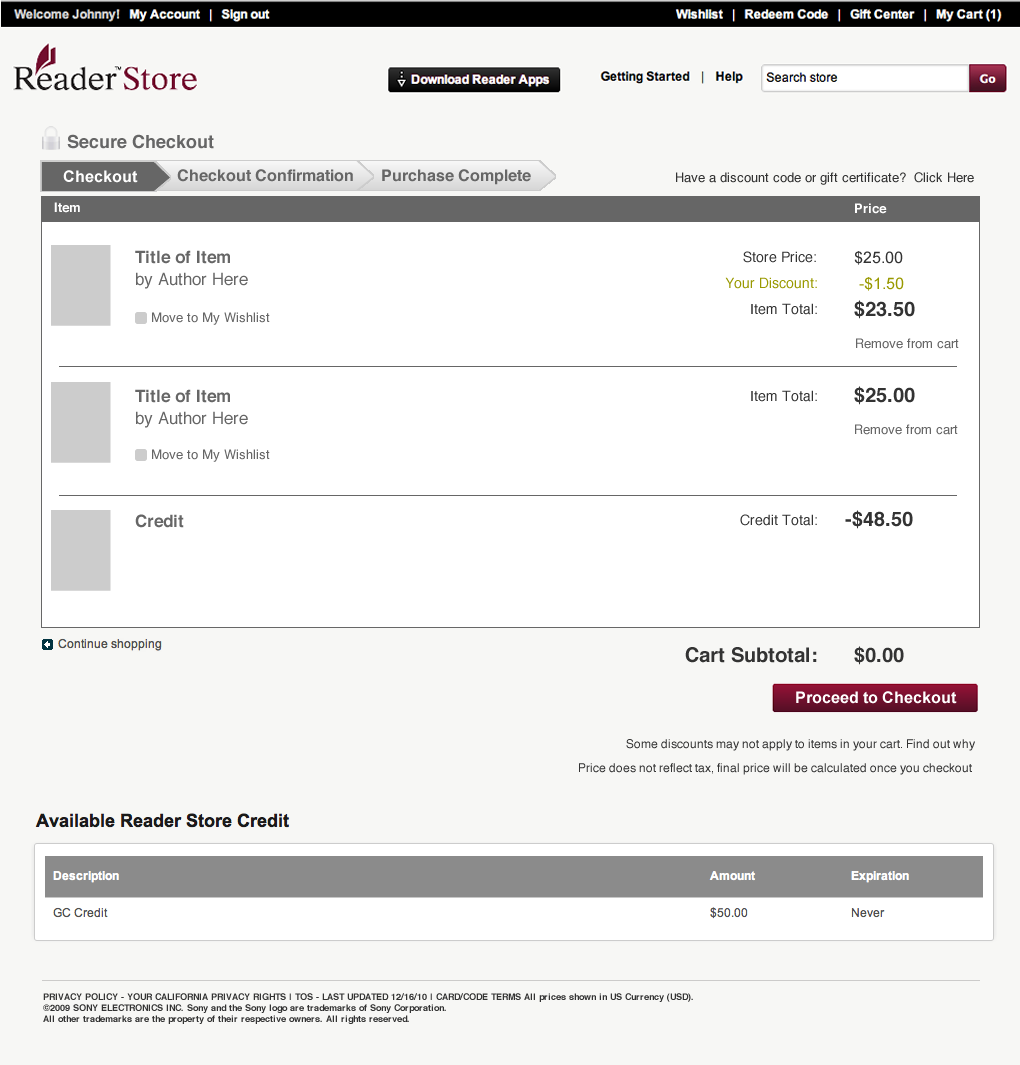Click Sign out in the header
Viewport: 1020px width, 1065px height.
point(245,15)
